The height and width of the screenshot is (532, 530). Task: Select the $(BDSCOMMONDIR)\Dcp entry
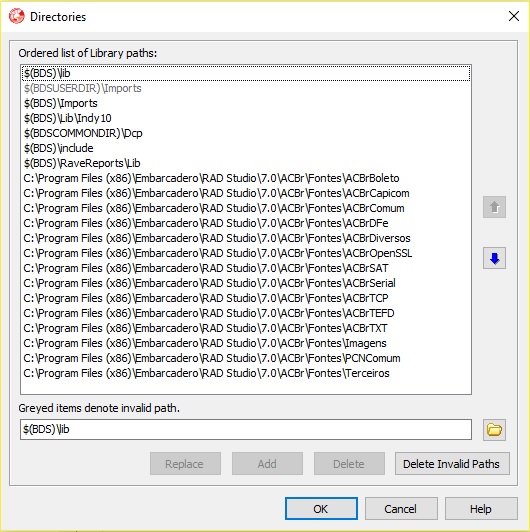[246, 133]
